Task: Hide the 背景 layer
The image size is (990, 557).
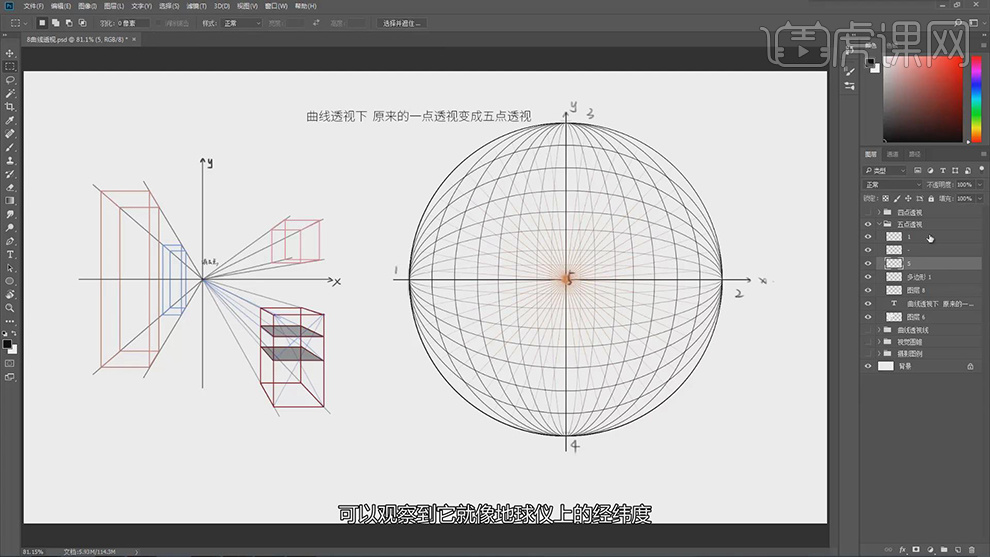Action: [868, 366]
